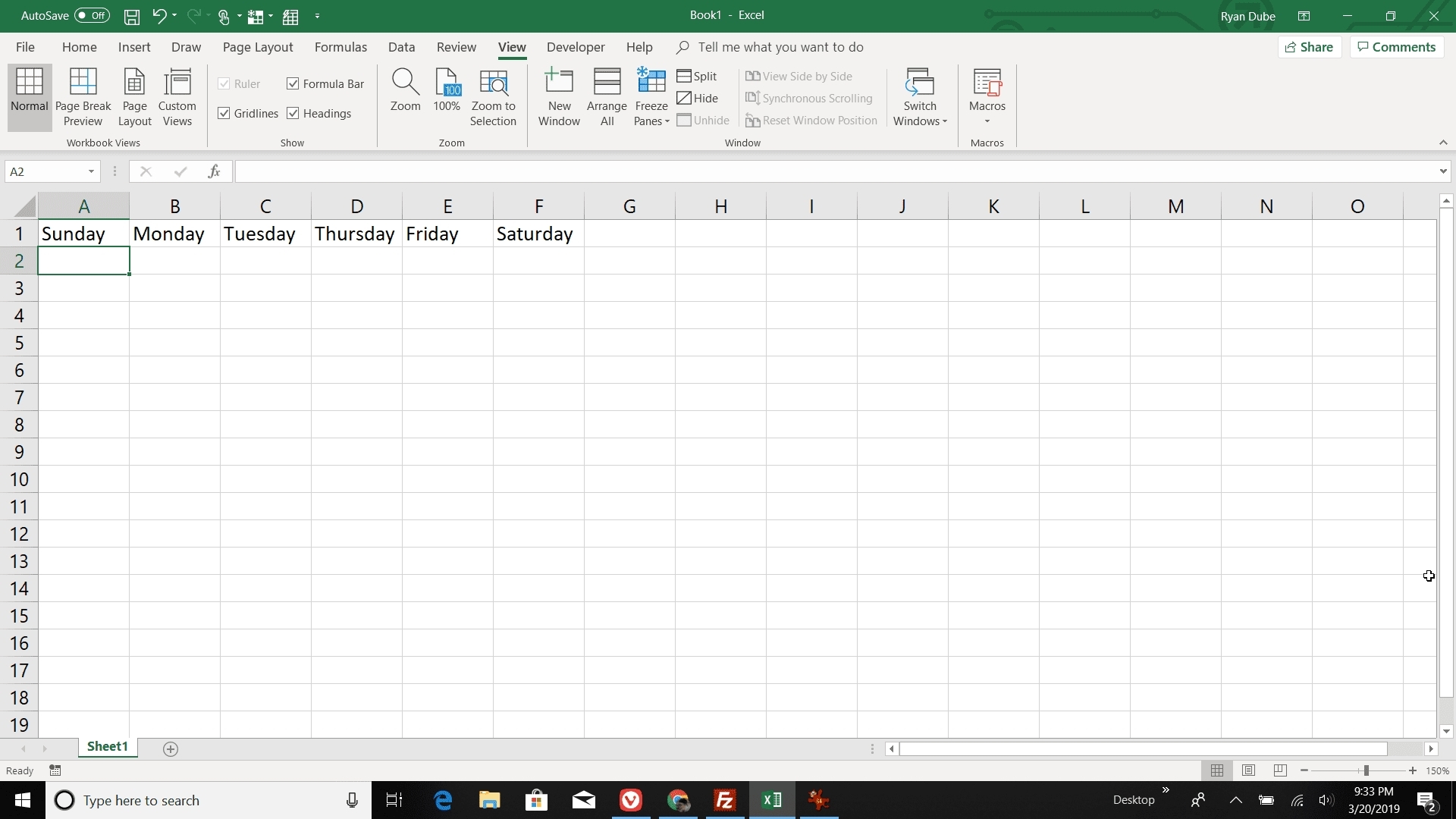Click cell reference input field A2
The width and height of the screenshot is (1456, 819).
(51, 171)
